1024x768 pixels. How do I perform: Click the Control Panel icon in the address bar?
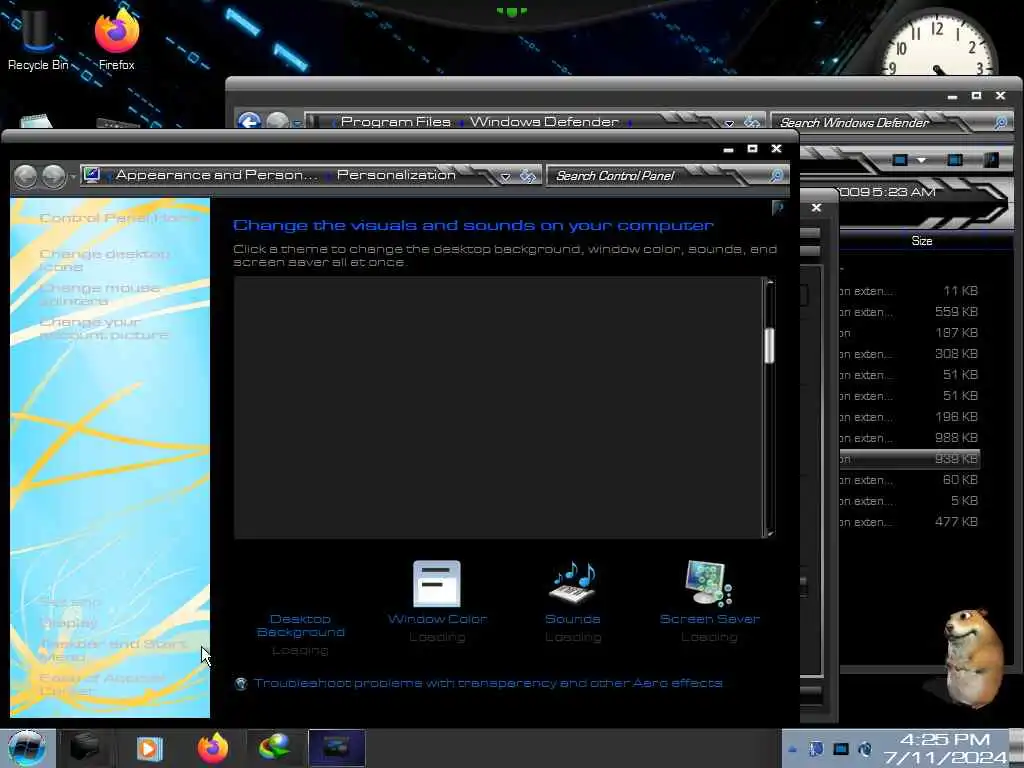[92, 175]
